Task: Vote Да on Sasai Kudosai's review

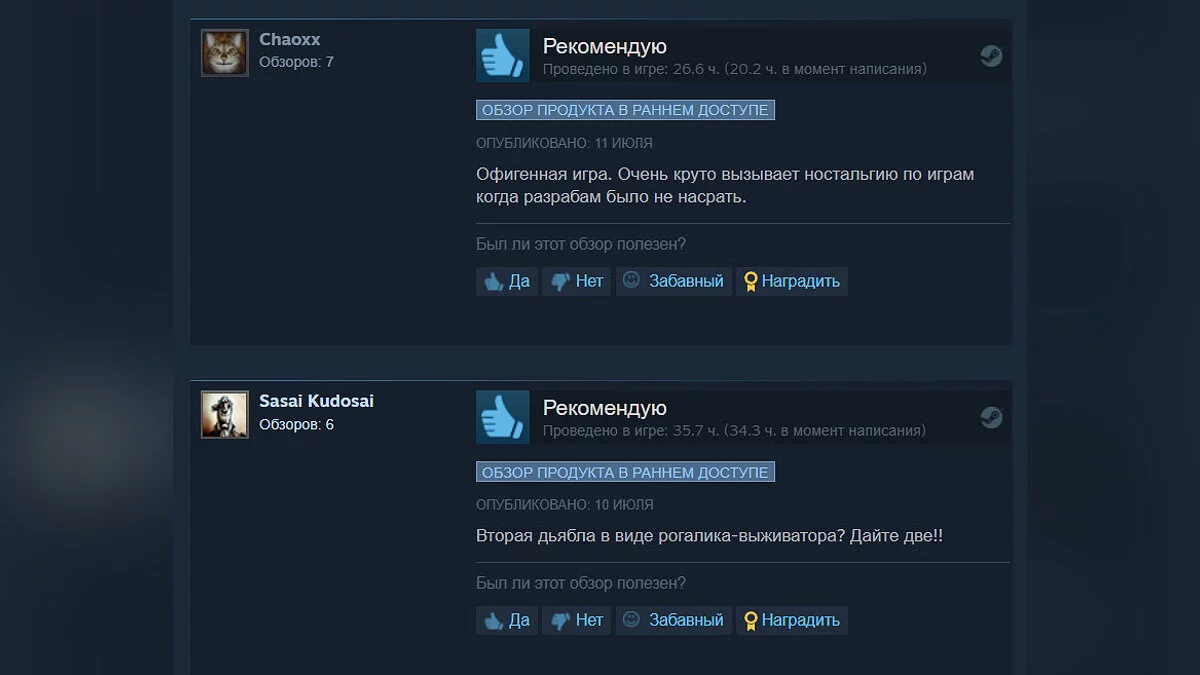Action: (507, 620)
